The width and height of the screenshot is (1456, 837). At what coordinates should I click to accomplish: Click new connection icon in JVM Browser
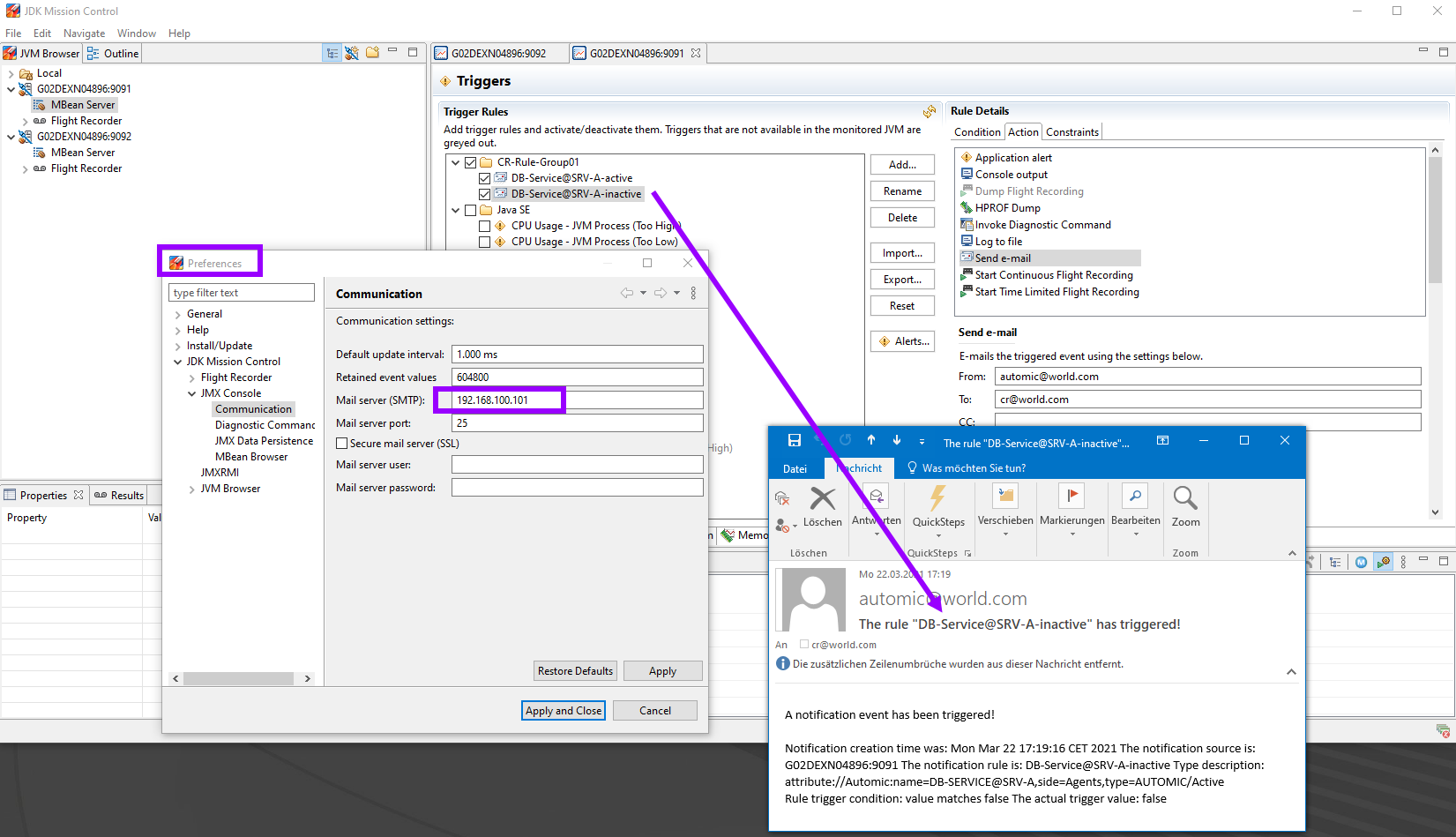coord(352,53)
